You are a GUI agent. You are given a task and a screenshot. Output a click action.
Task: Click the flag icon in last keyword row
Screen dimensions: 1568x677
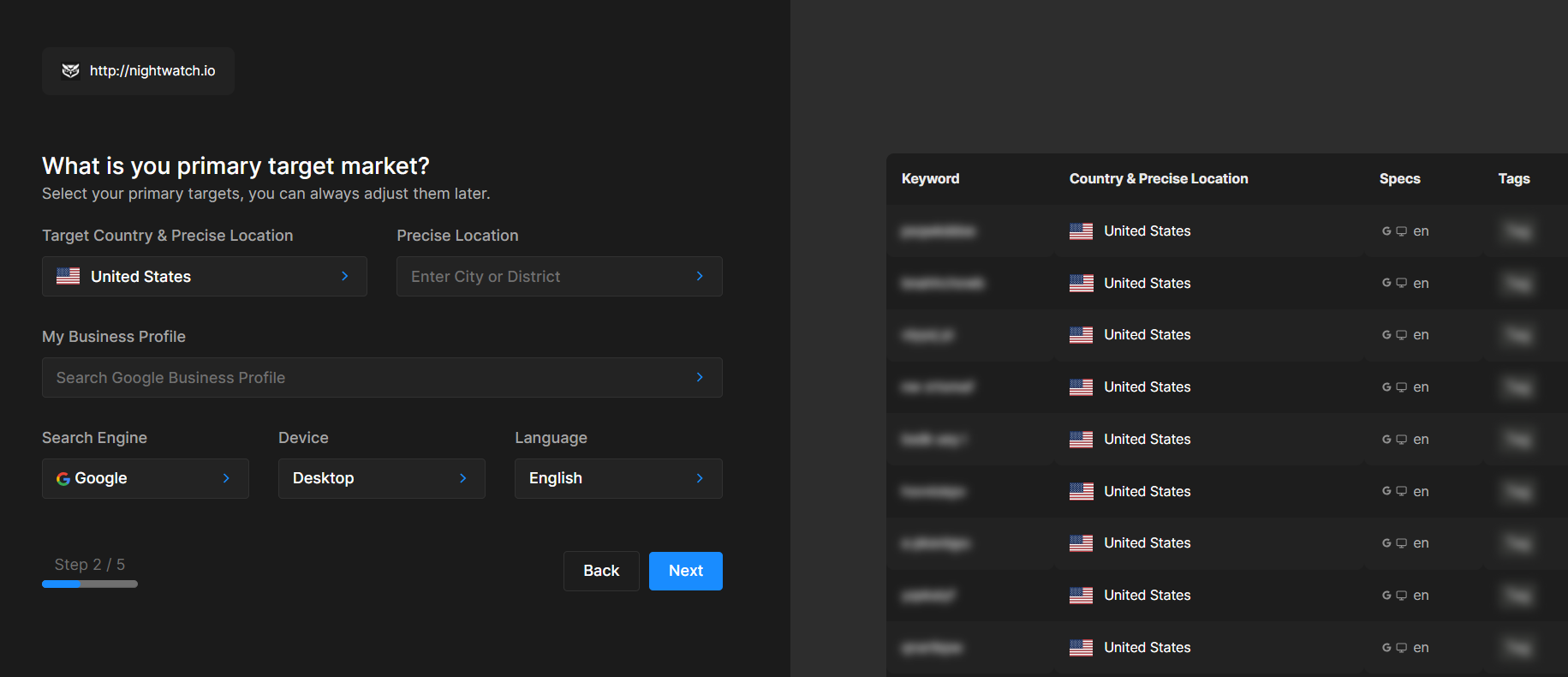tap(1081, 648)
